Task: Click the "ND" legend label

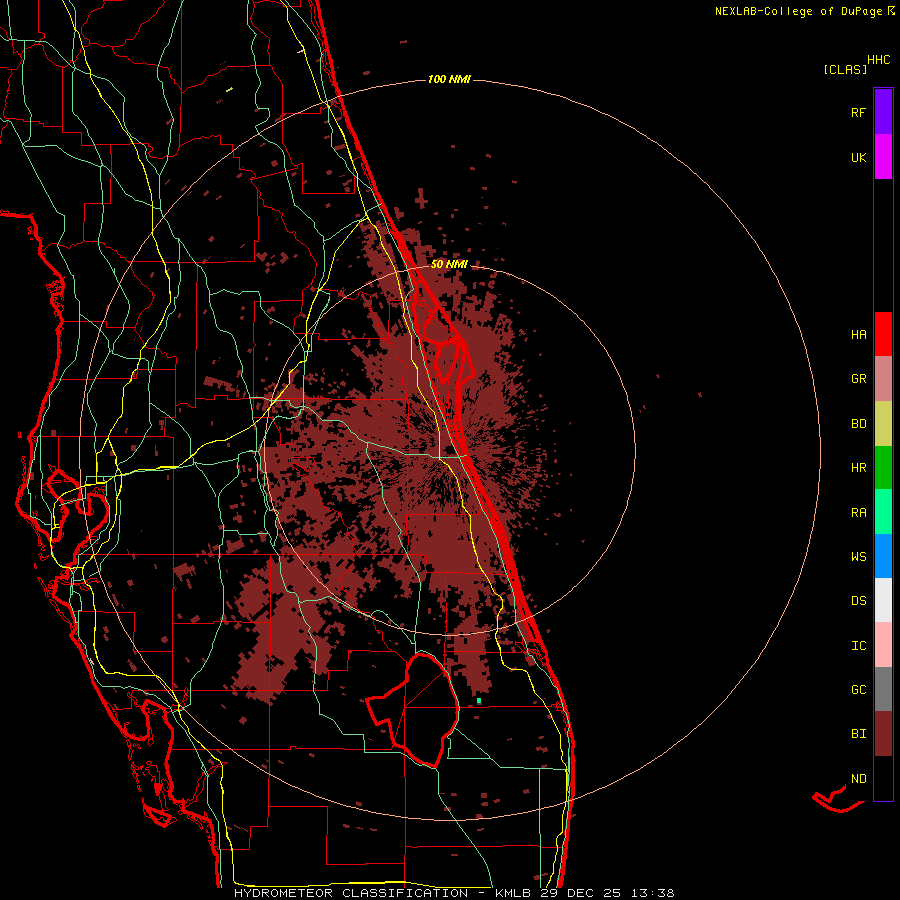Action: click(858, 779)
